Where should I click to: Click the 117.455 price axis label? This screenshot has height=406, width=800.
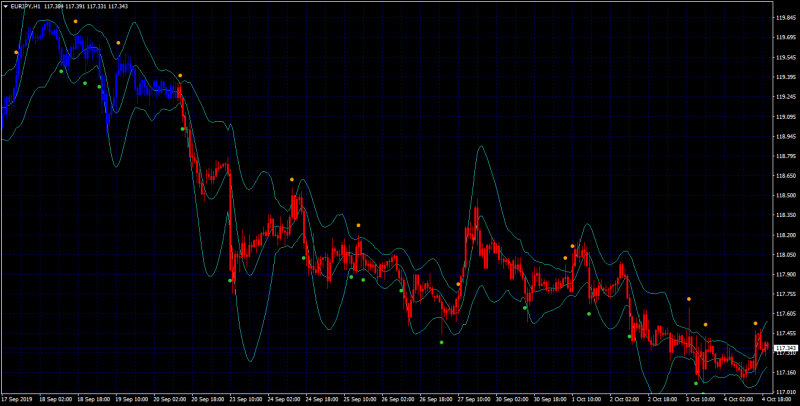[785, 334]
